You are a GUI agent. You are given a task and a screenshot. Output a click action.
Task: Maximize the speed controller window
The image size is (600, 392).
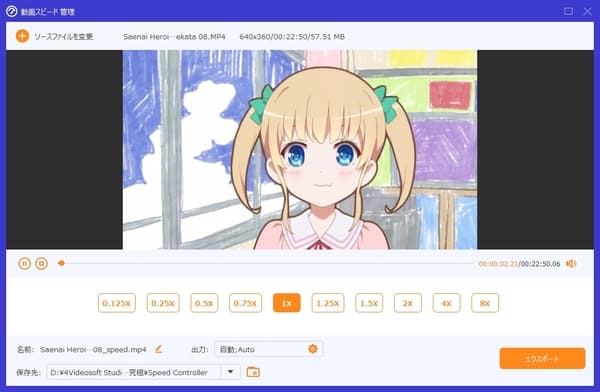point(569,11)
